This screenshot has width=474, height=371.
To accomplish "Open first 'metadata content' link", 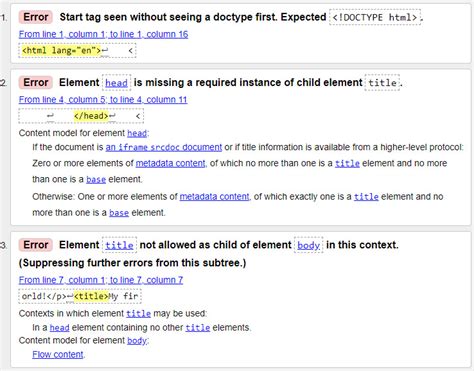I will point(171,163).
